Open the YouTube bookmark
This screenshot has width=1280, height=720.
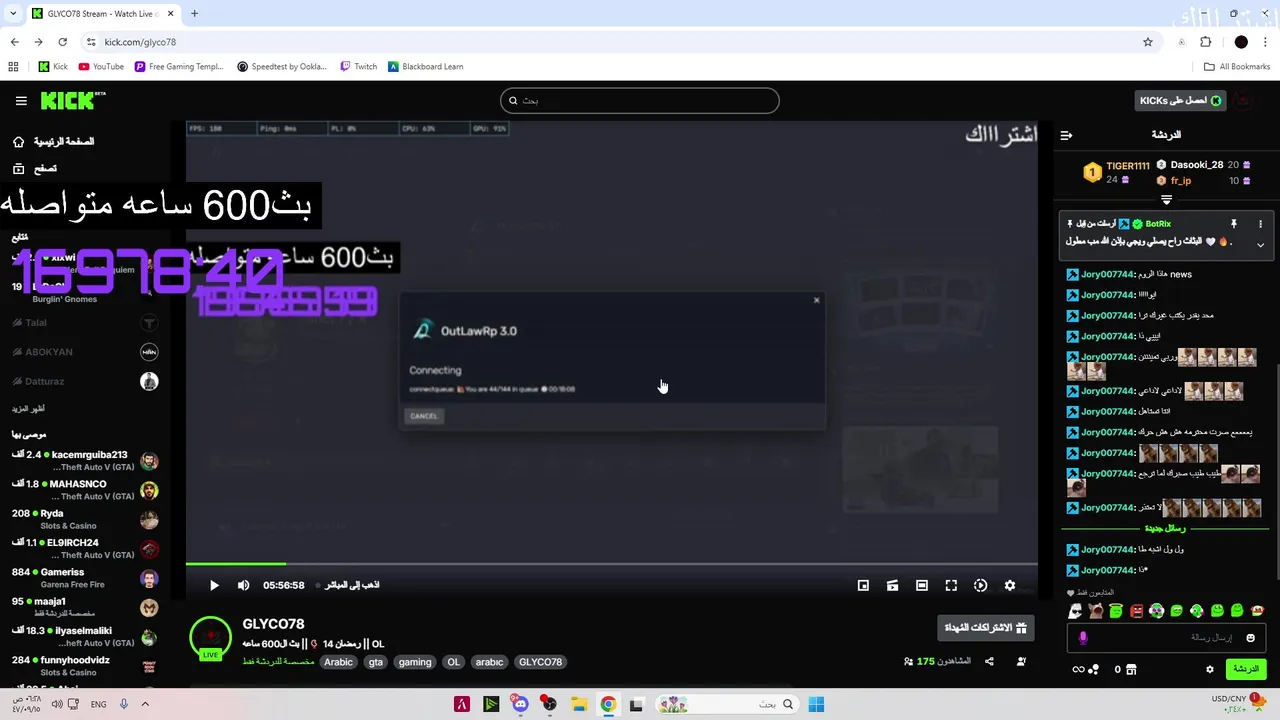(101, 67)
